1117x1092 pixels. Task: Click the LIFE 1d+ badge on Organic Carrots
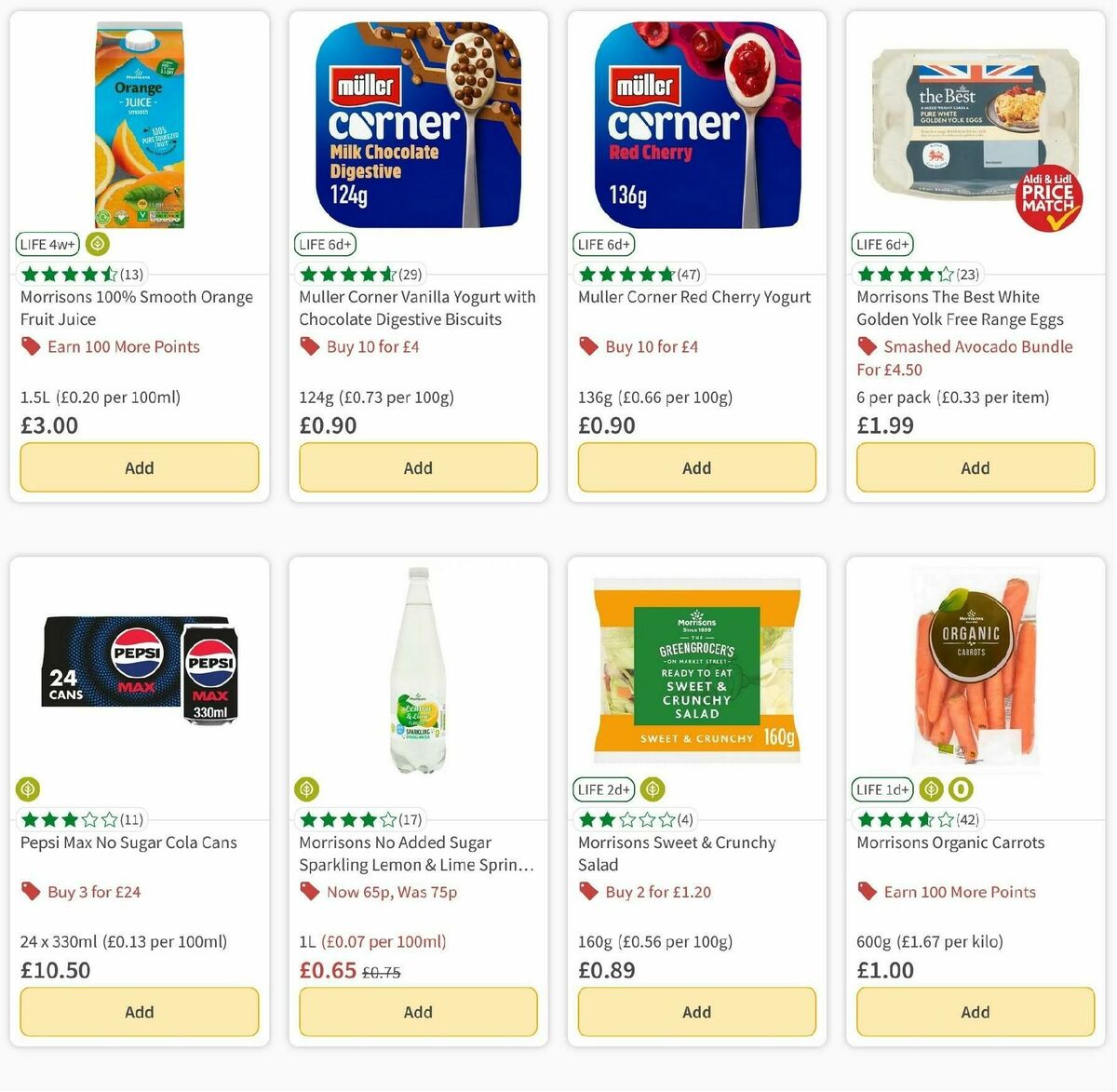(881, 789)
